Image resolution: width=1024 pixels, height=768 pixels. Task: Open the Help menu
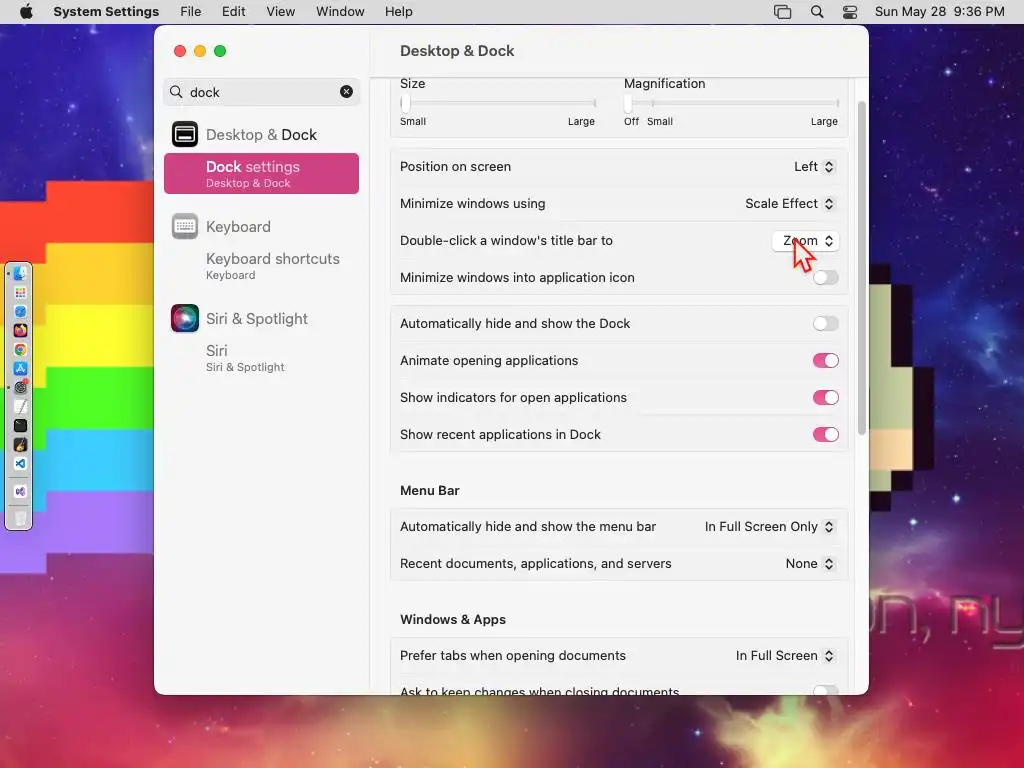[398, 12]
